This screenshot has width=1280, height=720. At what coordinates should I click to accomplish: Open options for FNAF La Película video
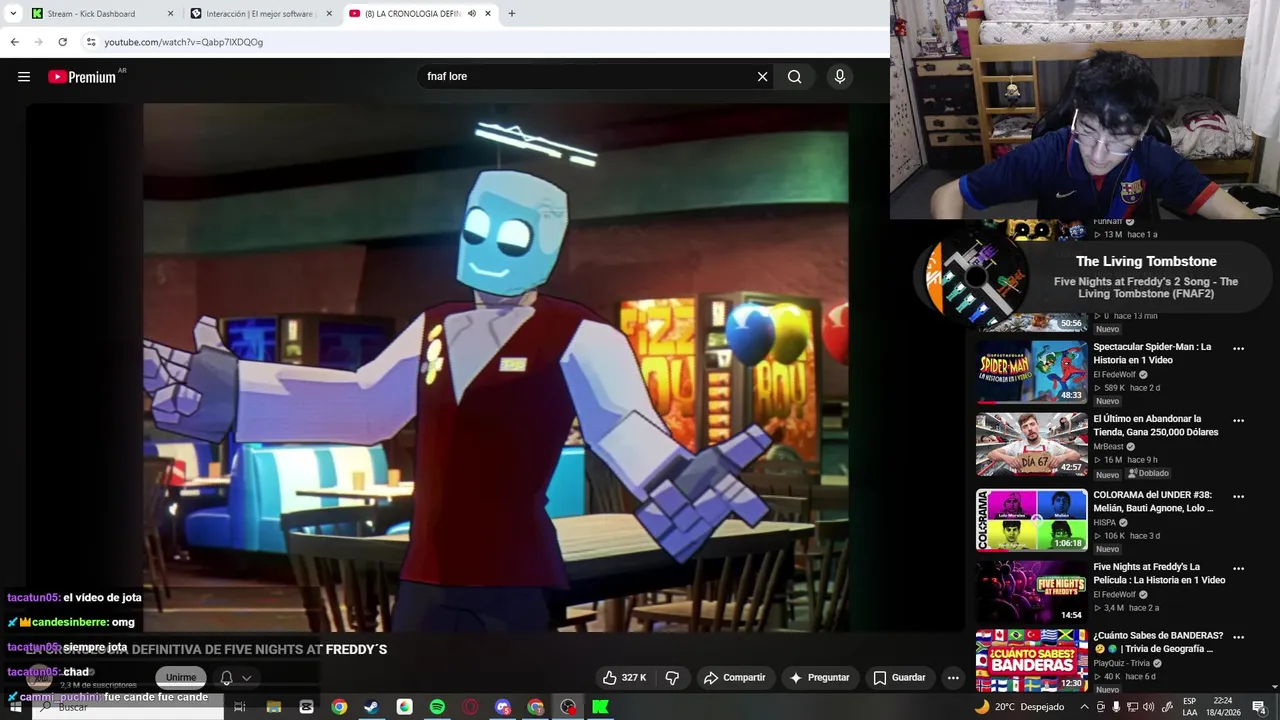(1238, 568)
